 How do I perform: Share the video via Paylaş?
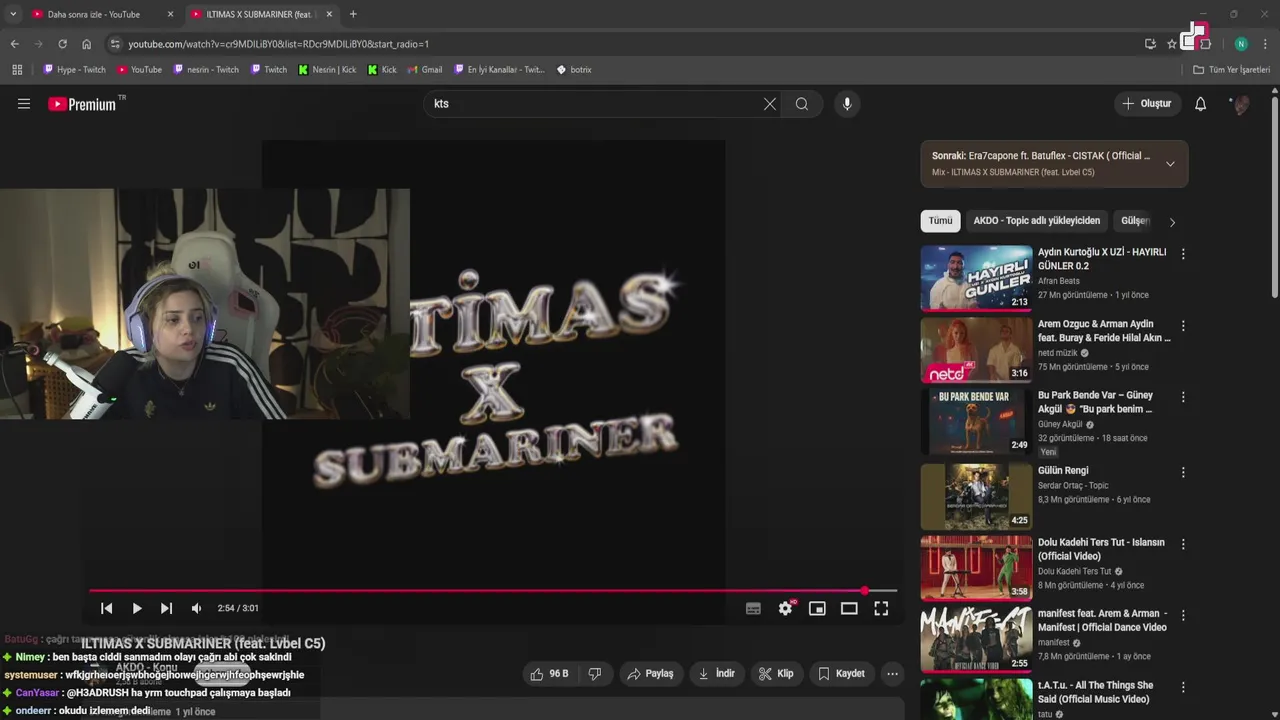pos(650,674)
